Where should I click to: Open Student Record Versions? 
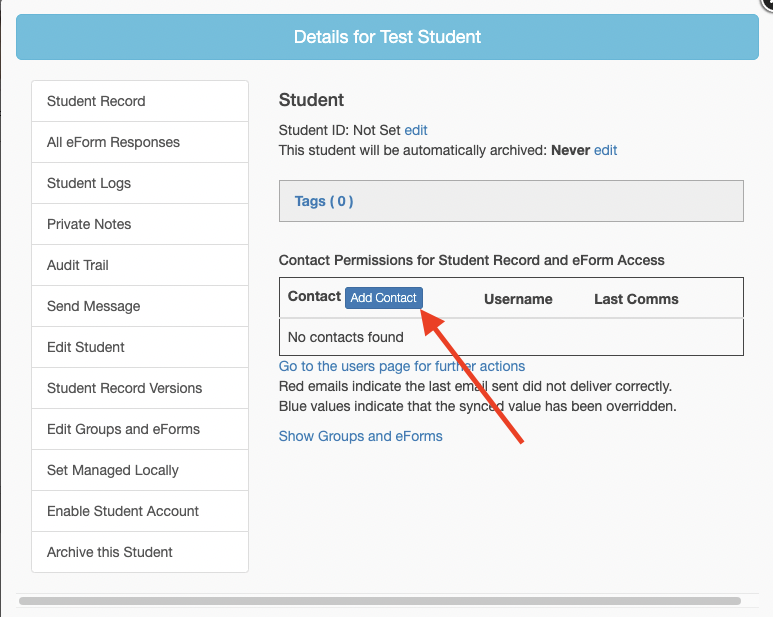(124, 388)
